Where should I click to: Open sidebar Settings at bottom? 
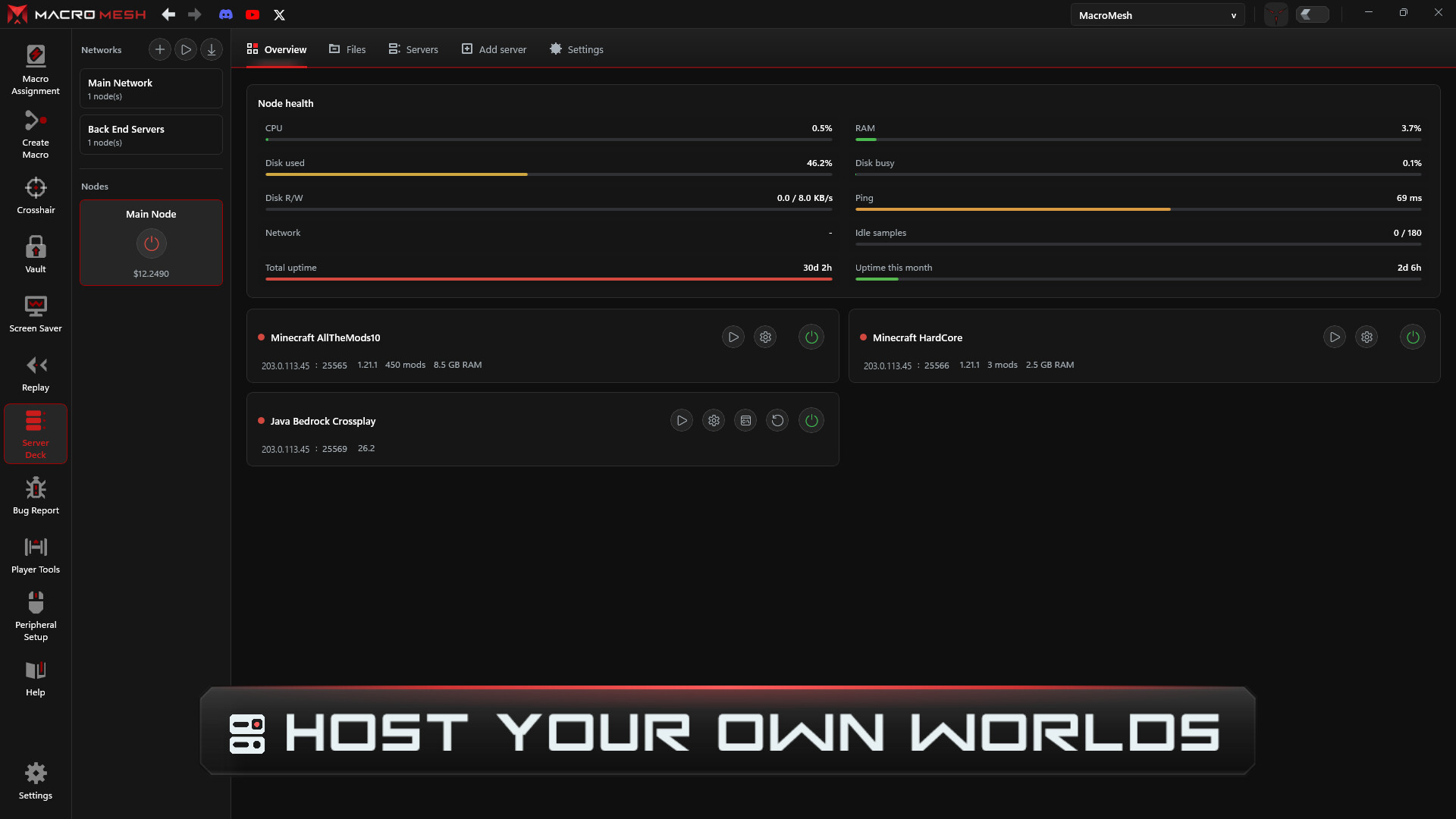[36, 781]
